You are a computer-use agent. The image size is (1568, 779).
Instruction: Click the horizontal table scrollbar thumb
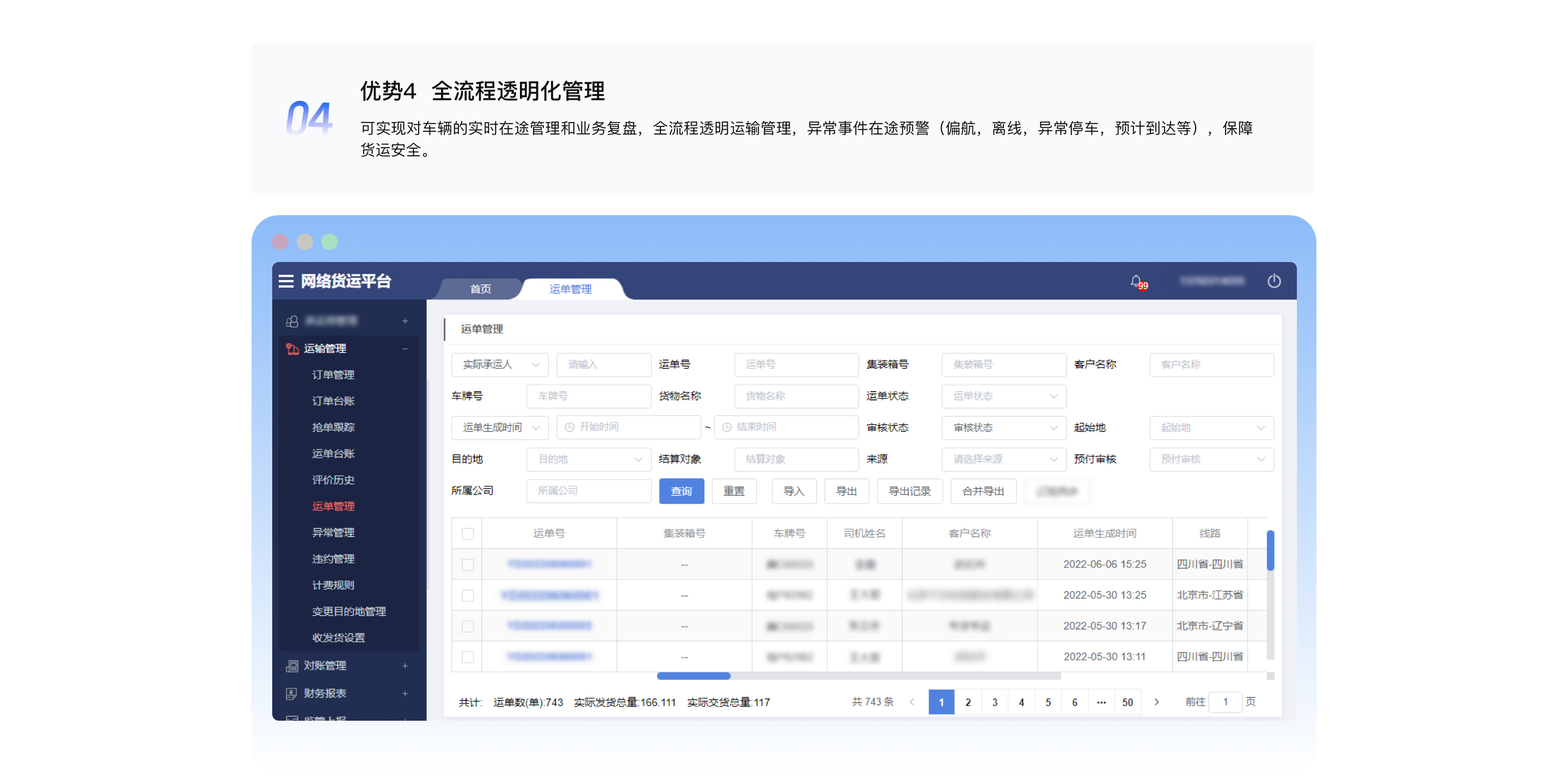693,675
